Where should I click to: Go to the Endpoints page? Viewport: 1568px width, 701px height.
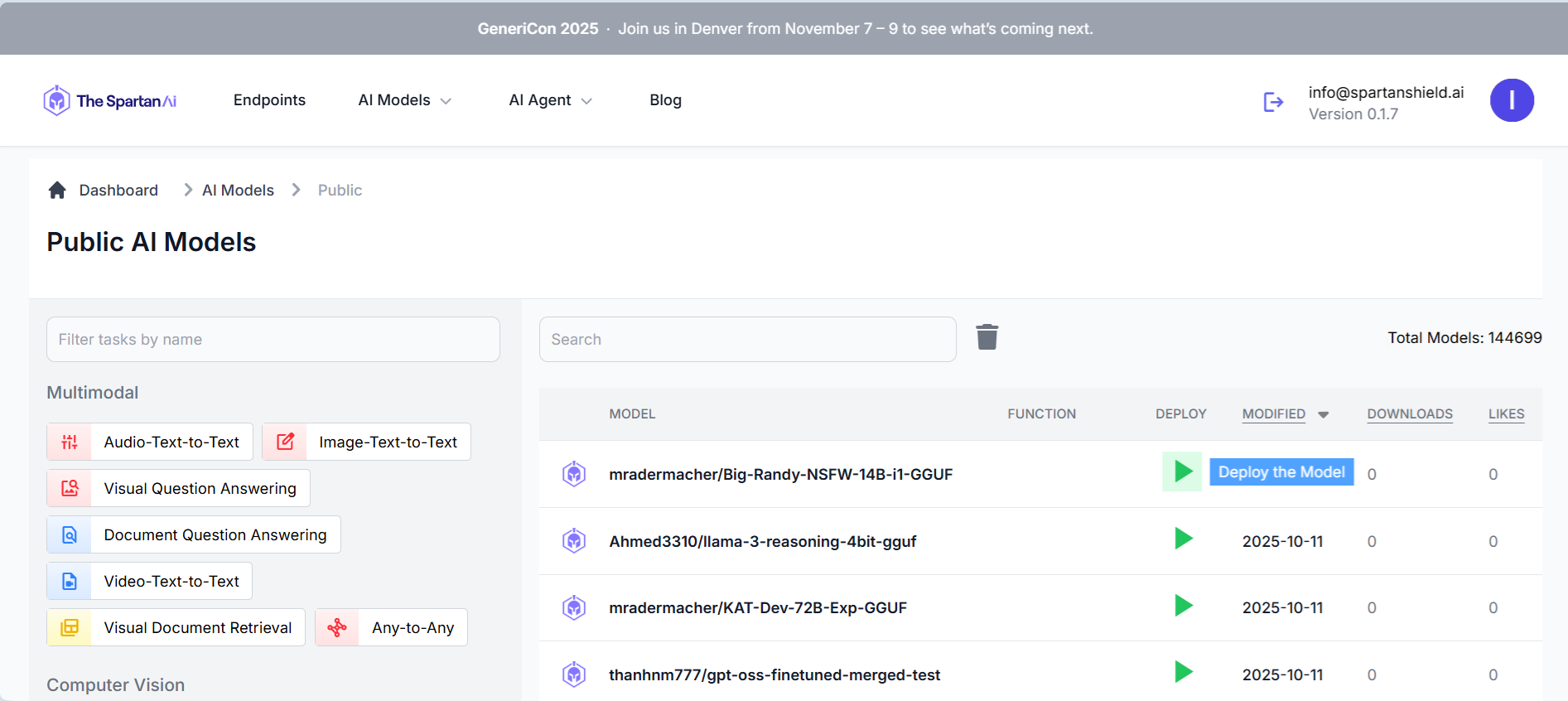(x=269, y=100)
